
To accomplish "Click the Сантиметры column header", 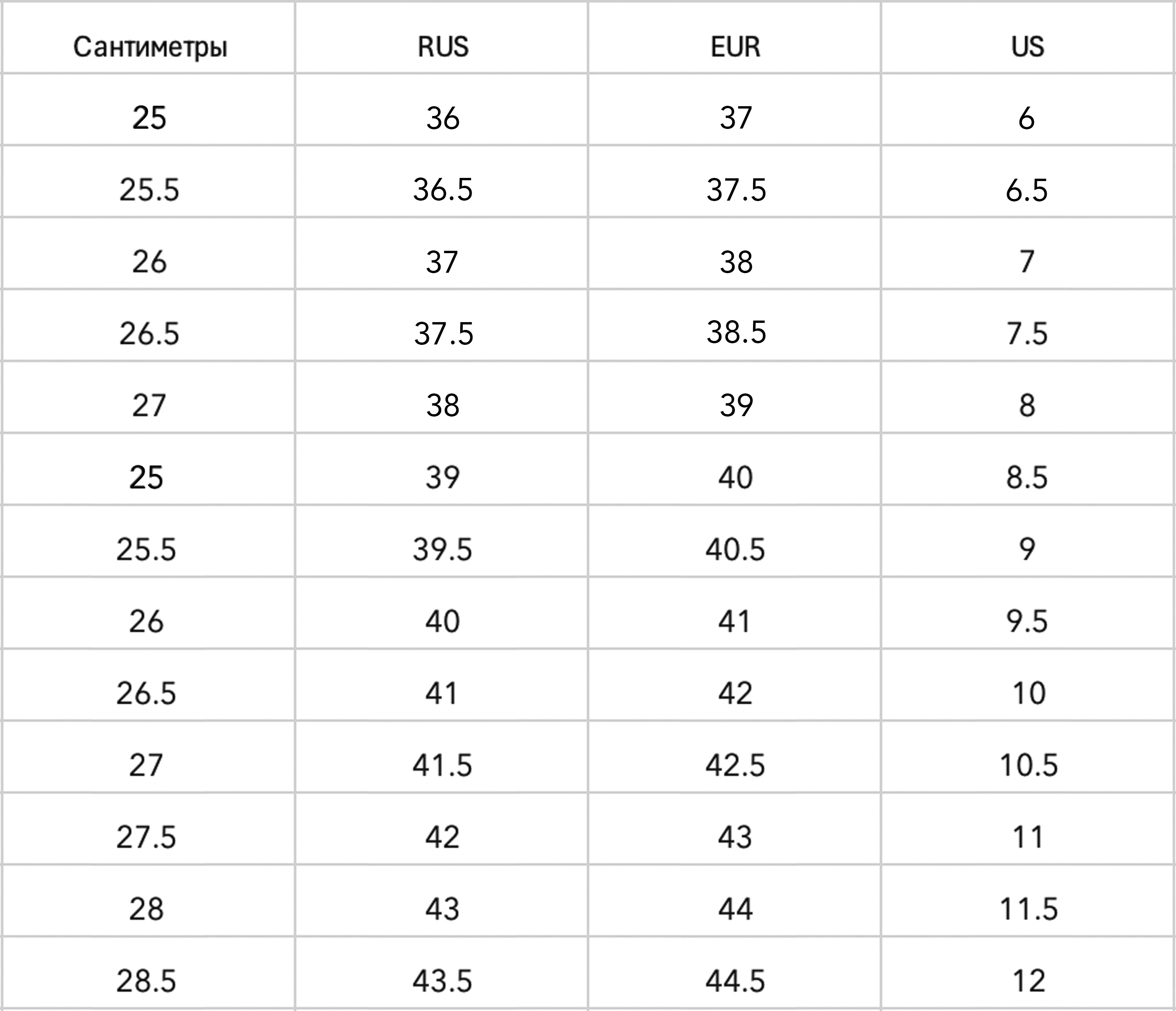I will (x=150, y=47).
